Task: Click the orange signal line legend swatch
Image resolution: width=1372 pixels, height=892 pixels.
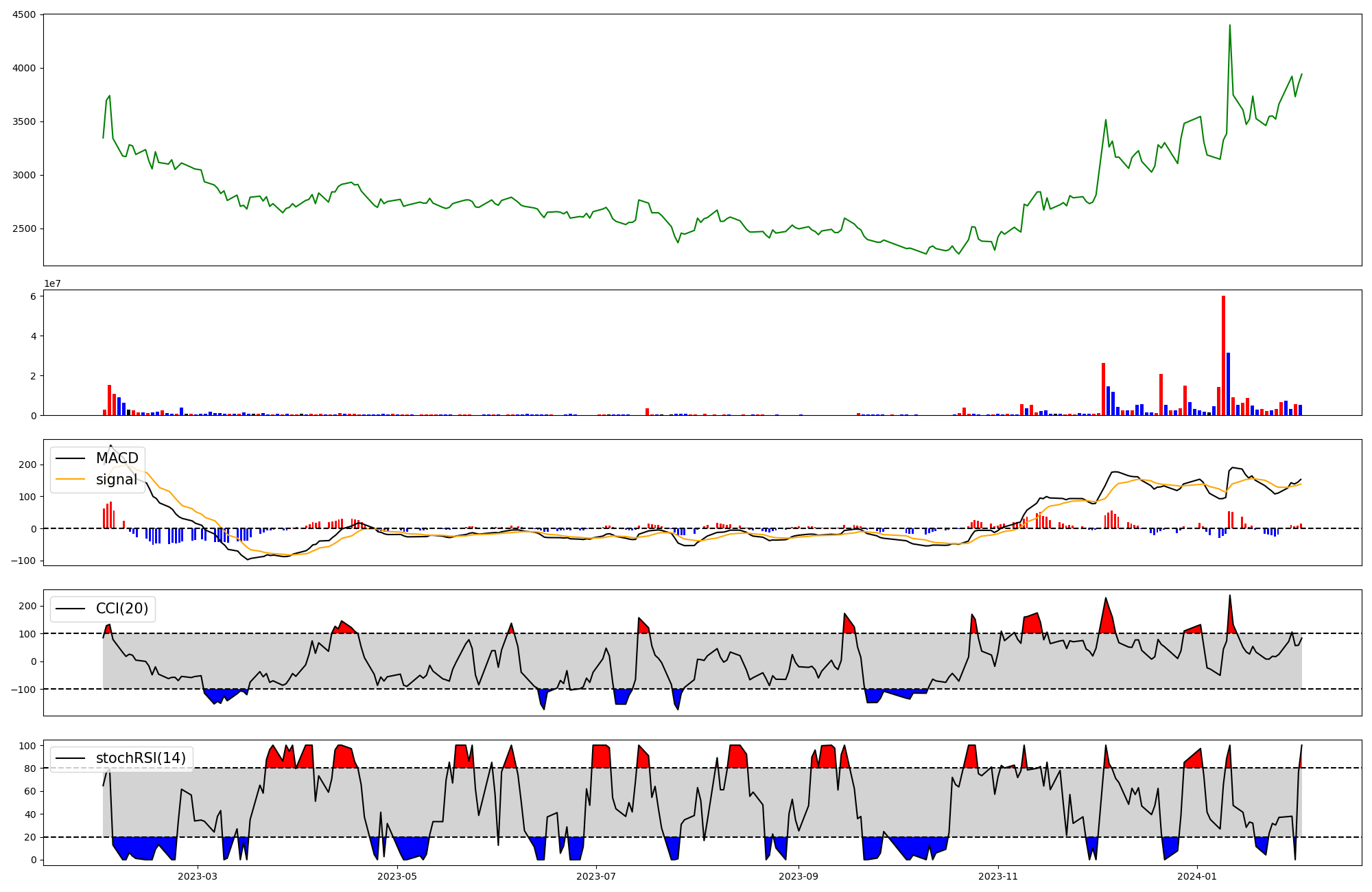Action: click(70, 480)
